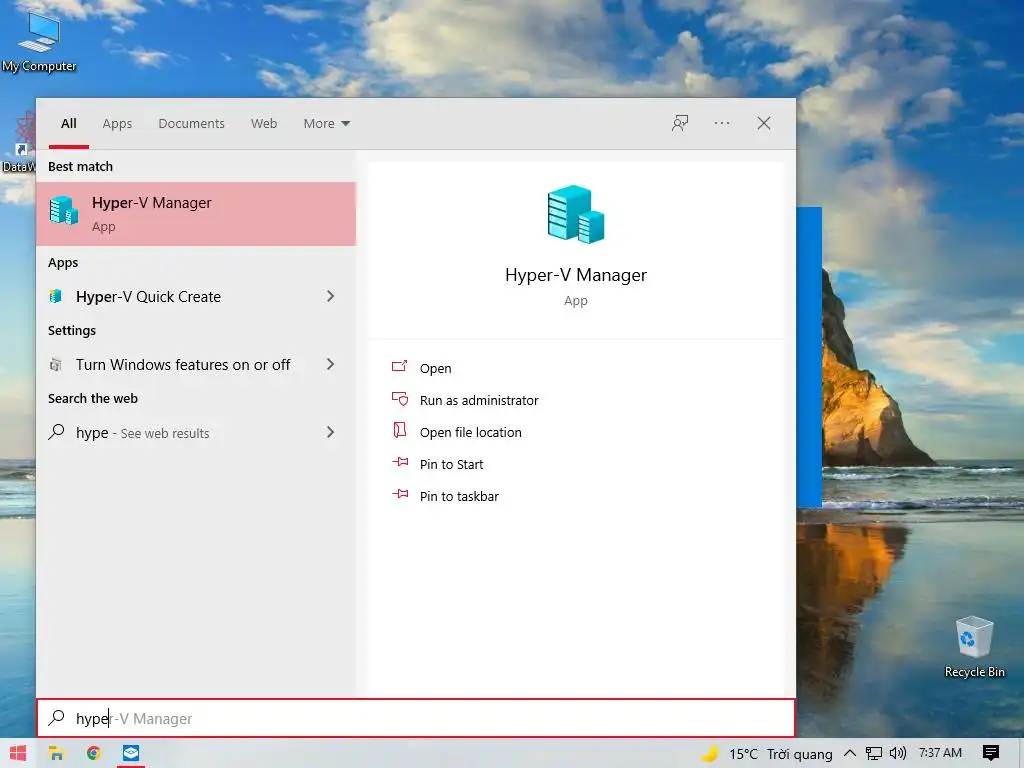Choose Pin to taskbar

click(459, 496)
